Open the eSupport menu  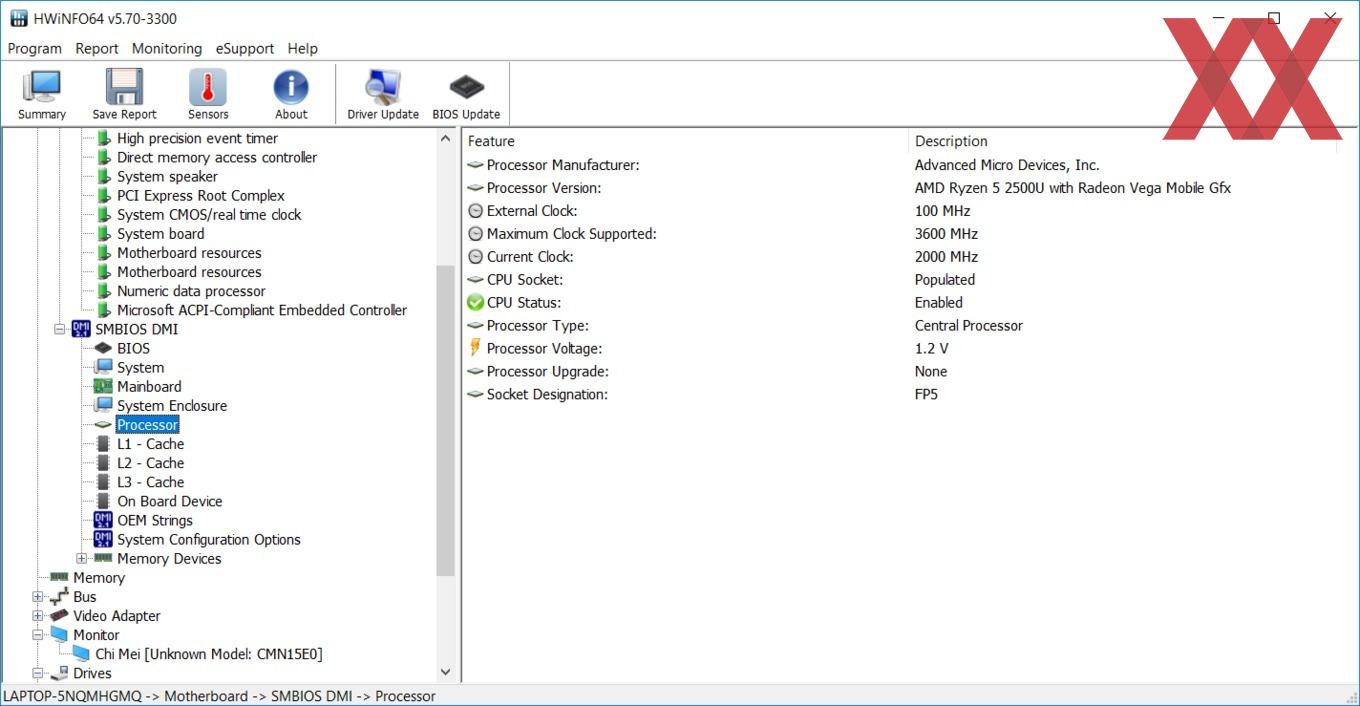click(x=245, y=48)
